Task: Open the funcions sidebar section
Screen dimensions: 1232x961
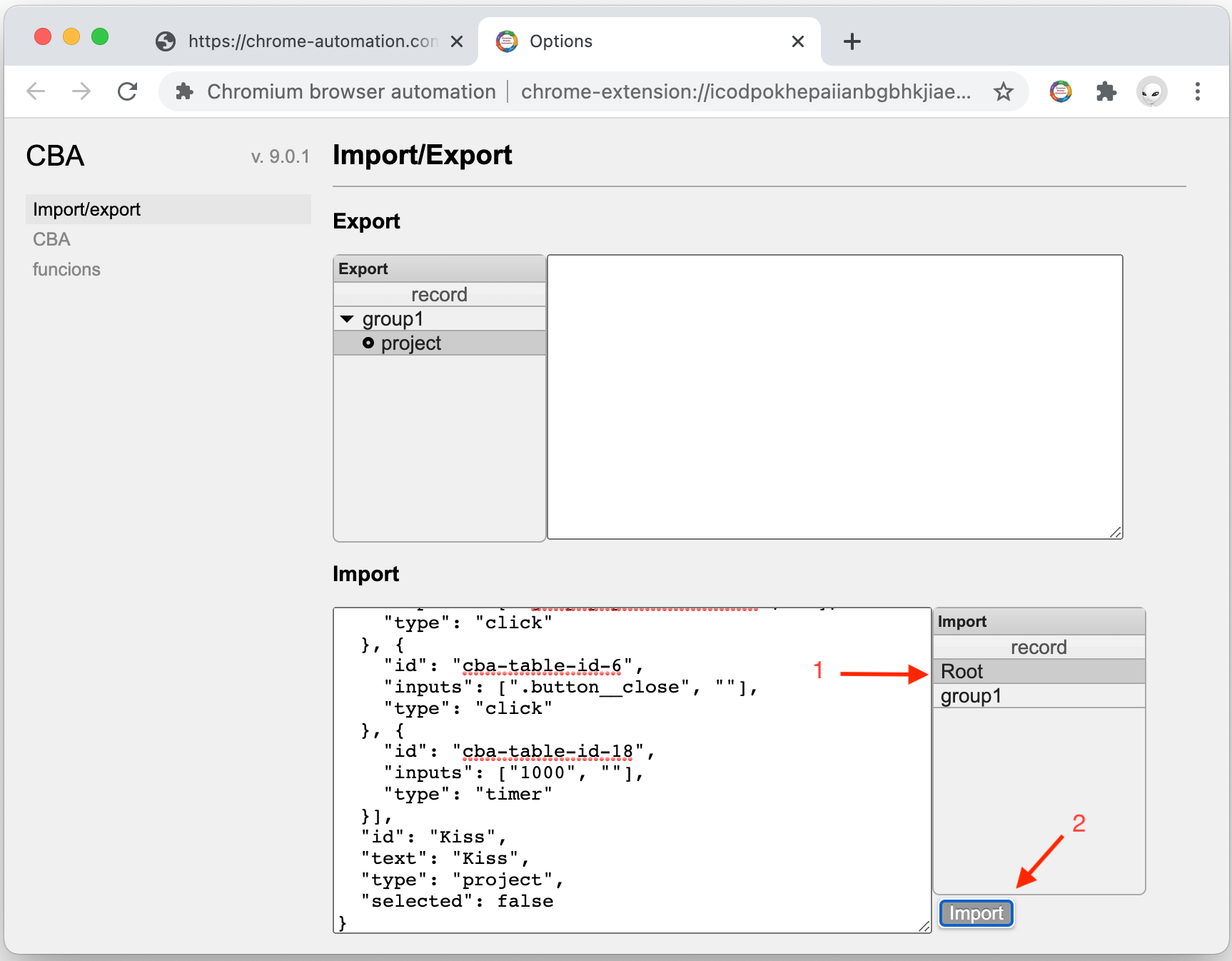Action: click(66, 269)
